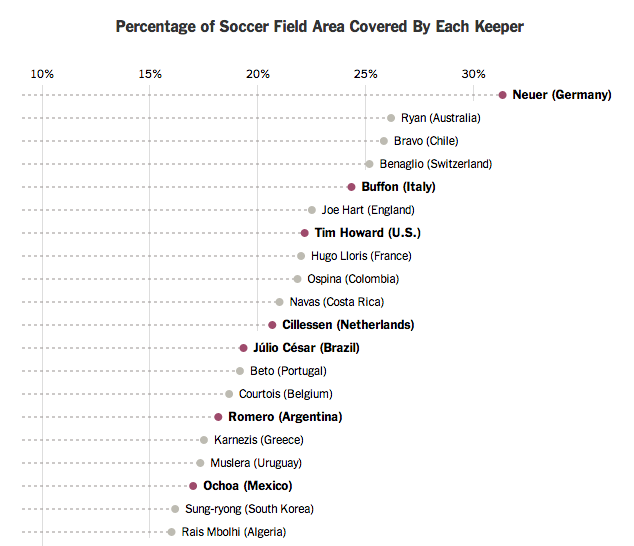Click the Buffon (Italy) maroon dot
Image resolution: width=634 pixels, height=546 pixels.
click(351, 187)
